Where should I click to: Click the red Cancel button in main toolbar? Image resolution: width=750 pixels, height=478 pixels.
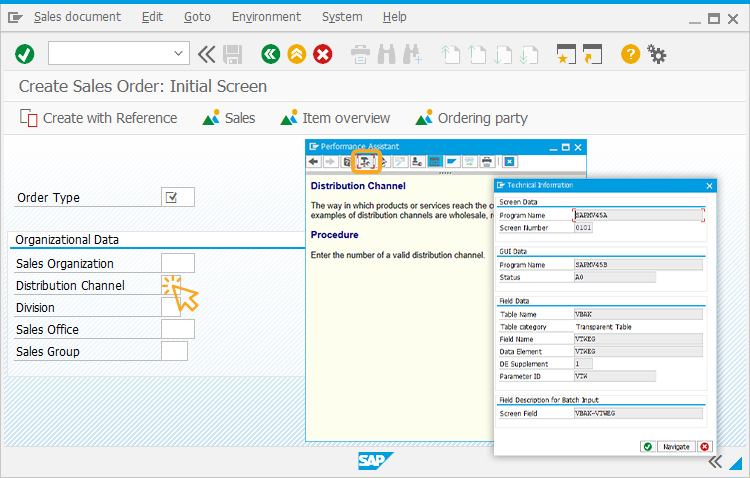tap(323, 54)
